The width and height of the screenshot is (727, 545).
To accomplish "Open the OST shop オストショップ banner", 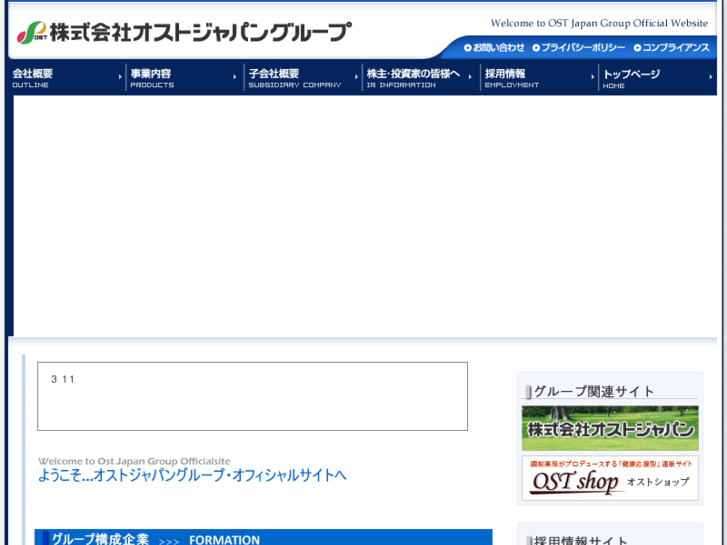I will 610,478.
